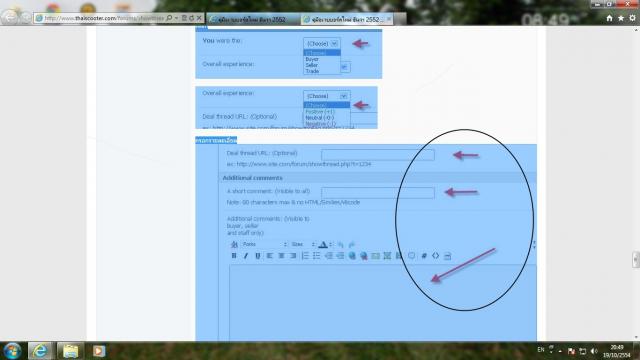Align text left in the editor
Screen dimensions: 640x360
[x=269, y=256]
